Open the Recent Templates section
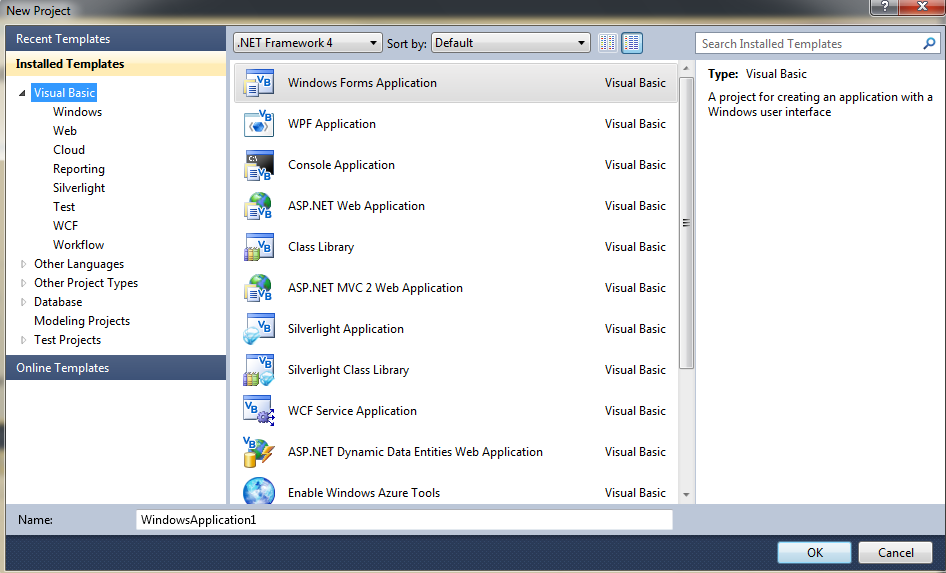This screenshot has height=573, width=946. pyautogui.click(x=116, y=39)
